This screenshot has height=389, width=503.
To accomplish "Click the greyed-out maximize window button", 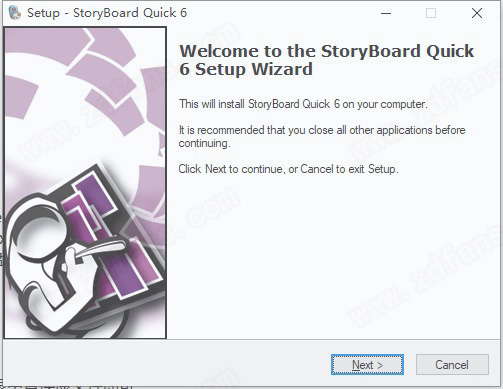I will tap(431, 13).
